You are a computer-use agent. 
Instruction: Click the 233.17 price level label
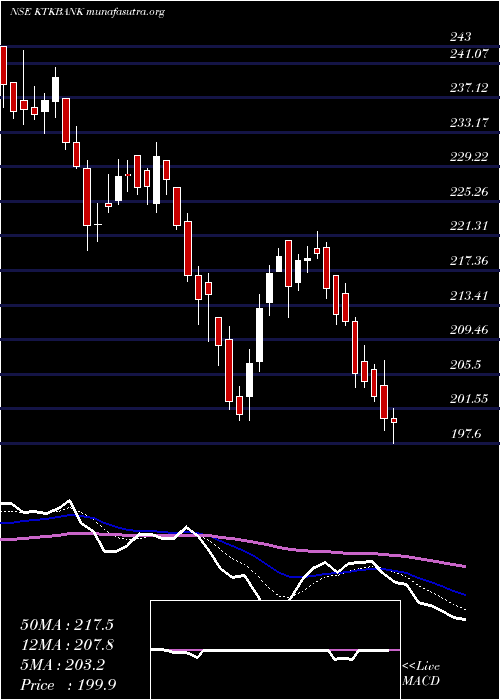[x=469, y=123]
